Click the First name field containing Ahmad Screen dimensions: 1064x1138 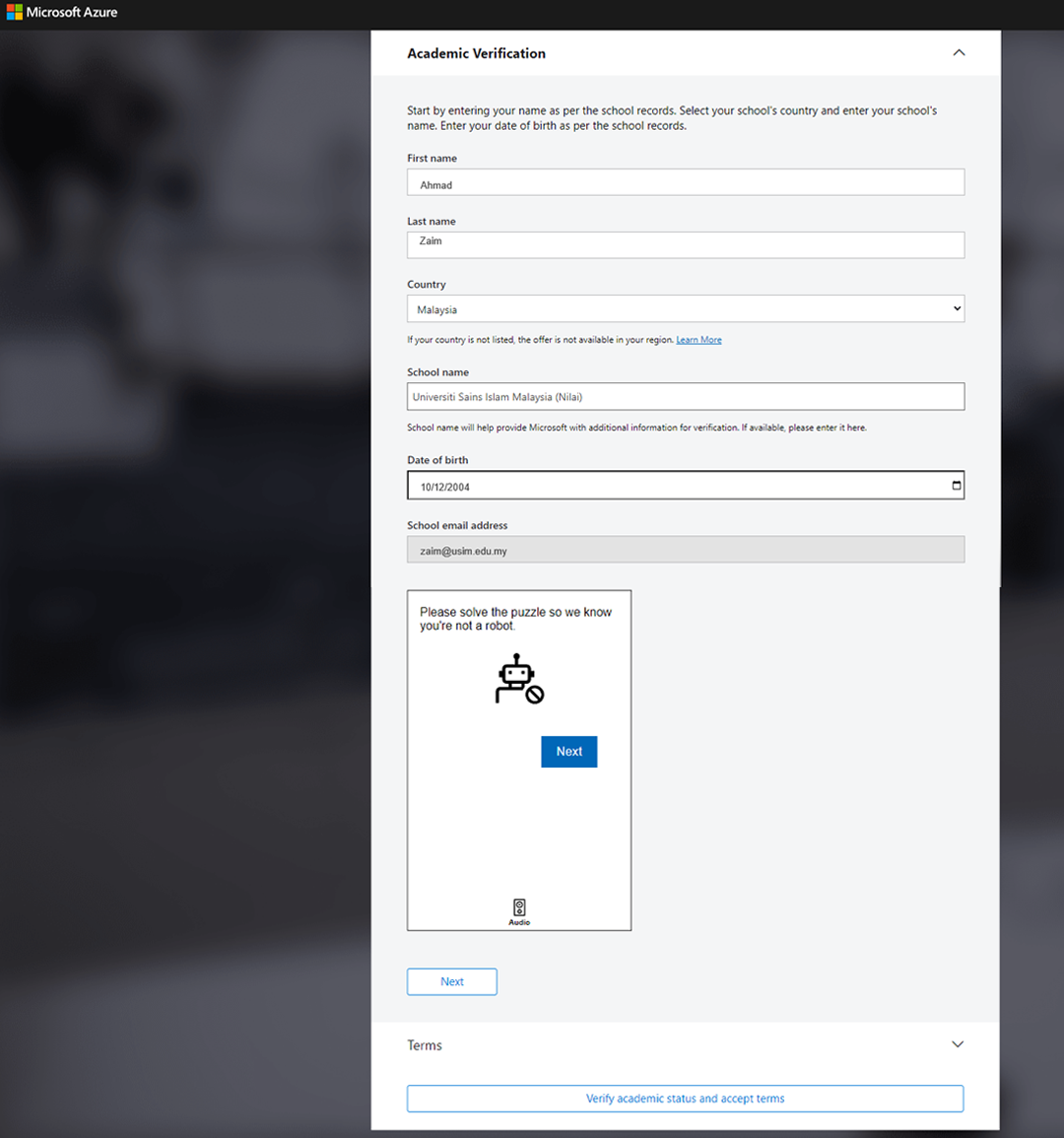[x=685, y=182]
